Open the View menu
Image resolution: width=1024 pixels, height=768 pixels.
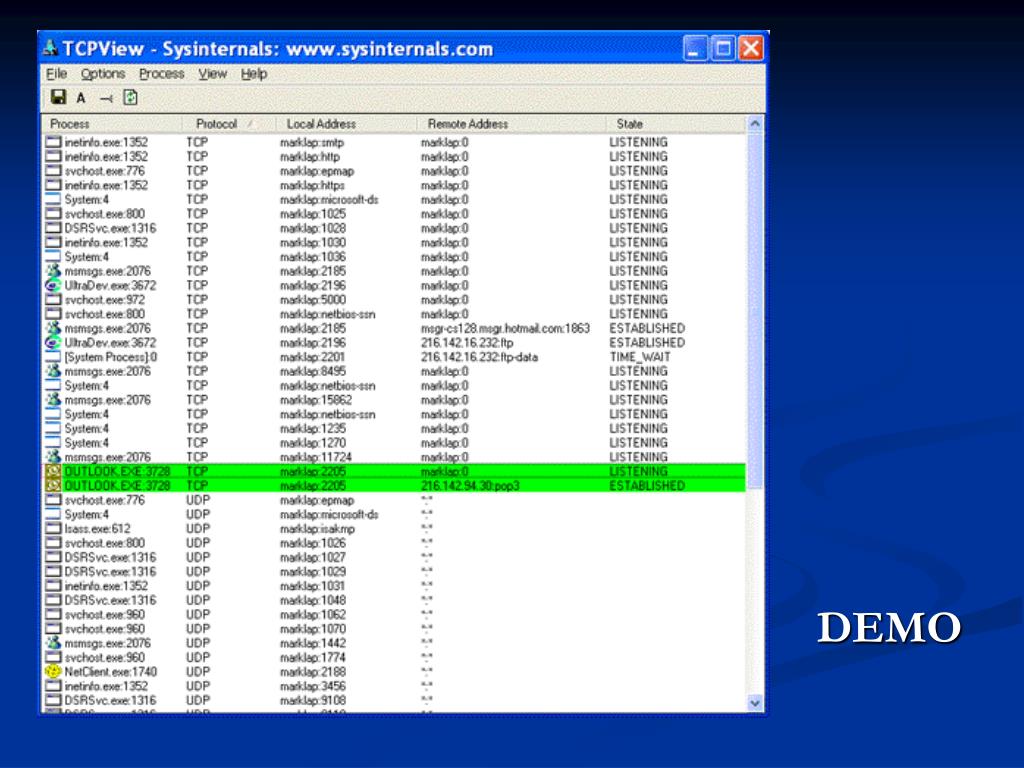213,74
